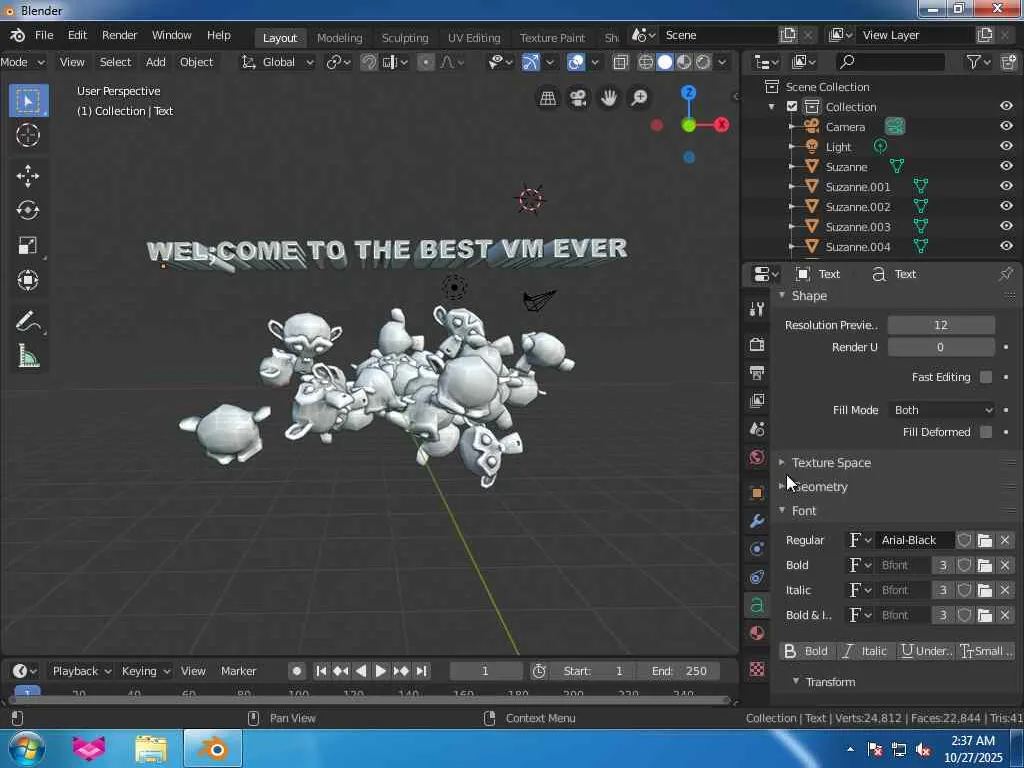Pick the Measure tool

pos(28,357)
